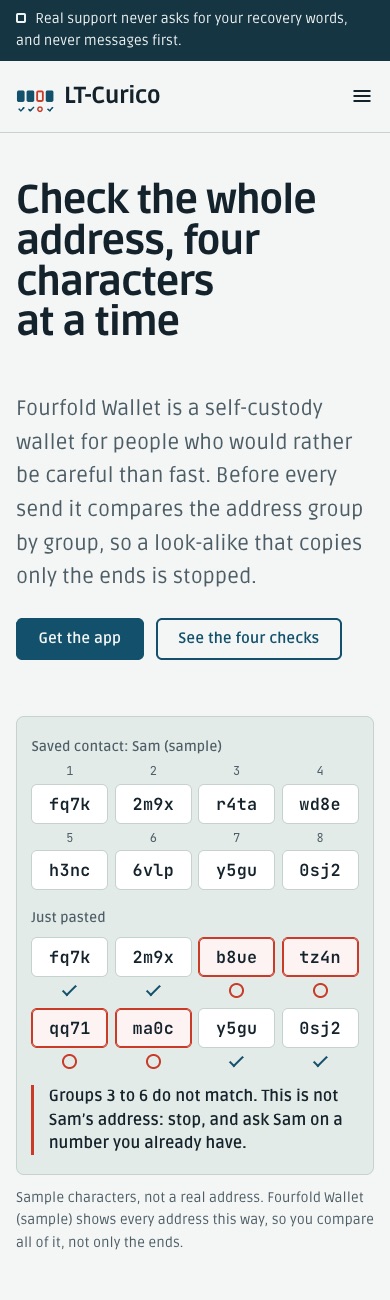
Task: Select saved group 6 chip 6vlp
Action: [x=153, y=870]
